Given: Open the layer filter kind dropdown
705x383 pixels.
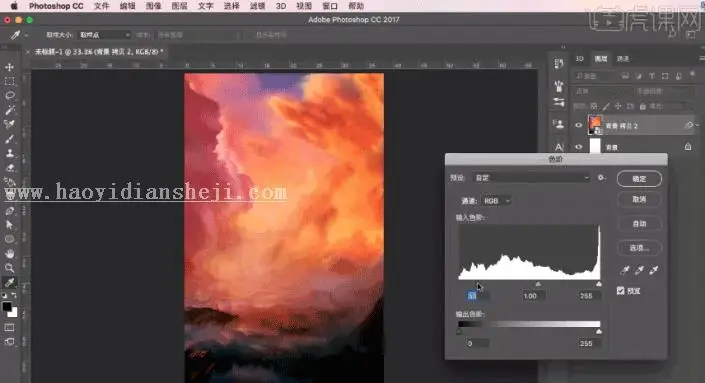Looking at the screenshot, I should pos(596,76).
